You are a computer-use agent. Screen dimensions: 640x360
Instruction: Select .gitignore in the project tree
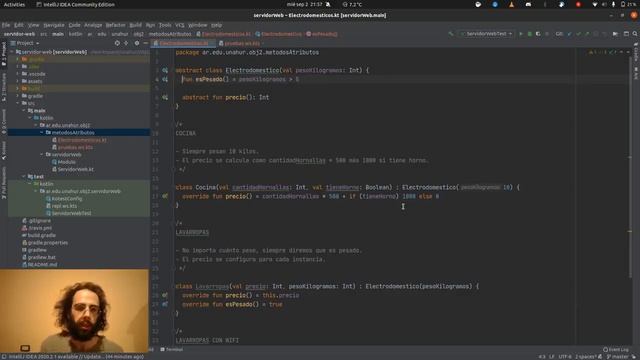(x=39, y=221)
